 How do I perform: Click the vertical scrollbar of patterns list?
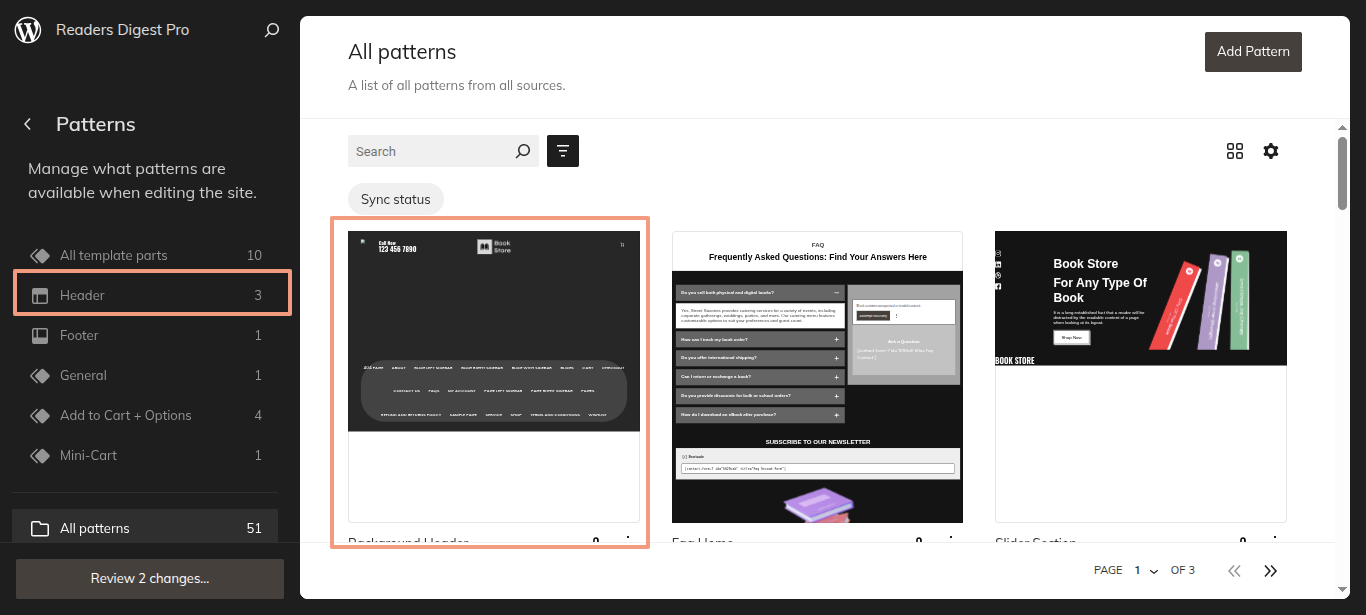coord(1343,174)
